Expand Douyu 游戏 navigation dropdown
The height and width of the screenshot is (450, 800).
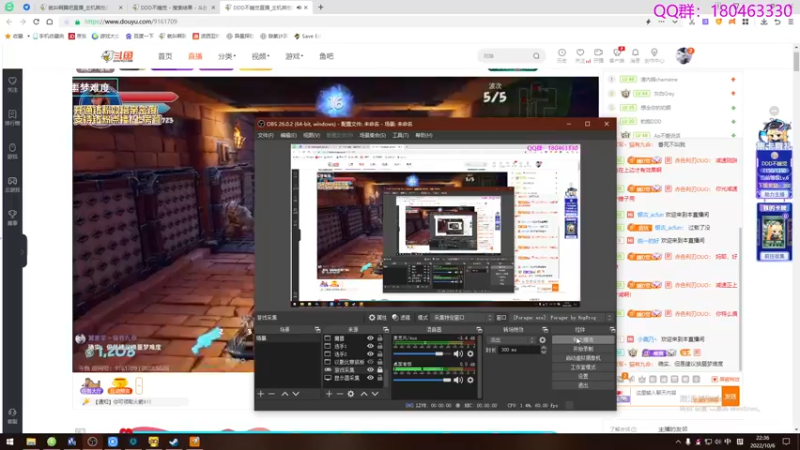point(294,56)
